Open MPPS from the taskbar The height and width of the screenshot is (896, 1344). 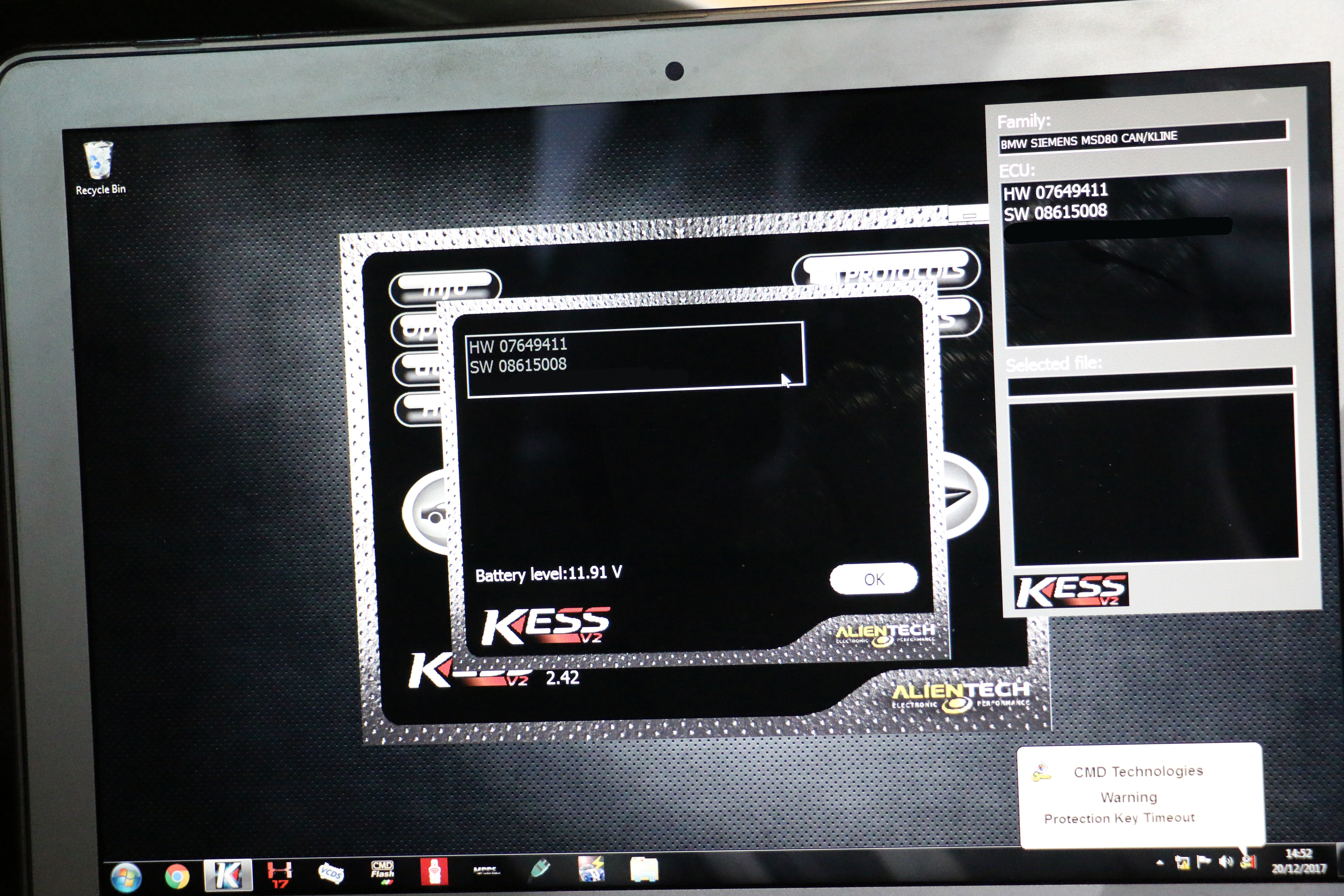(486, 871)
